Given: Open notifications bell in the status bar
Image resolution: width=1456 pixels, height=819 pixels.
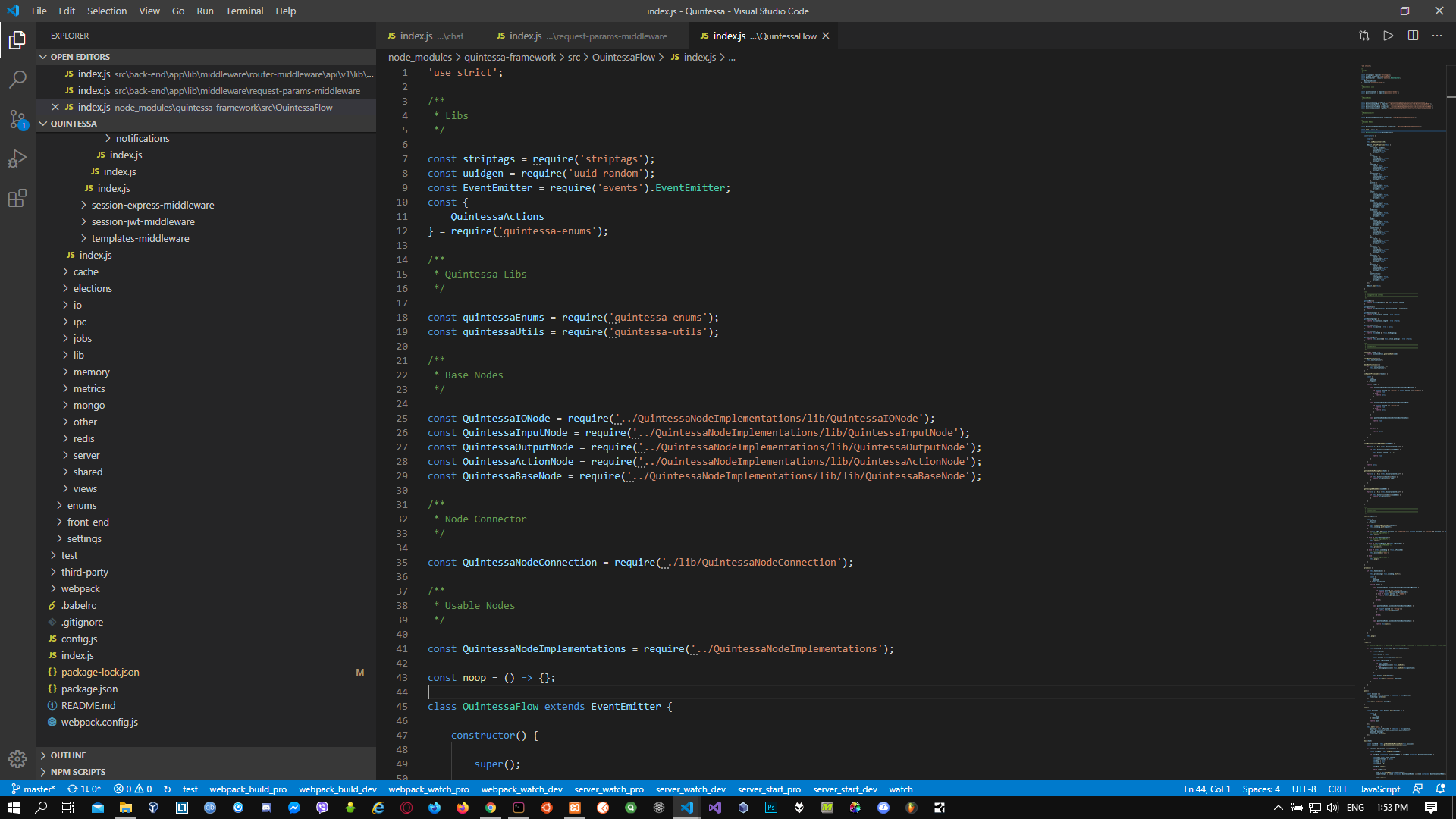Looking at the screenshot, I should coord(1440,789).
